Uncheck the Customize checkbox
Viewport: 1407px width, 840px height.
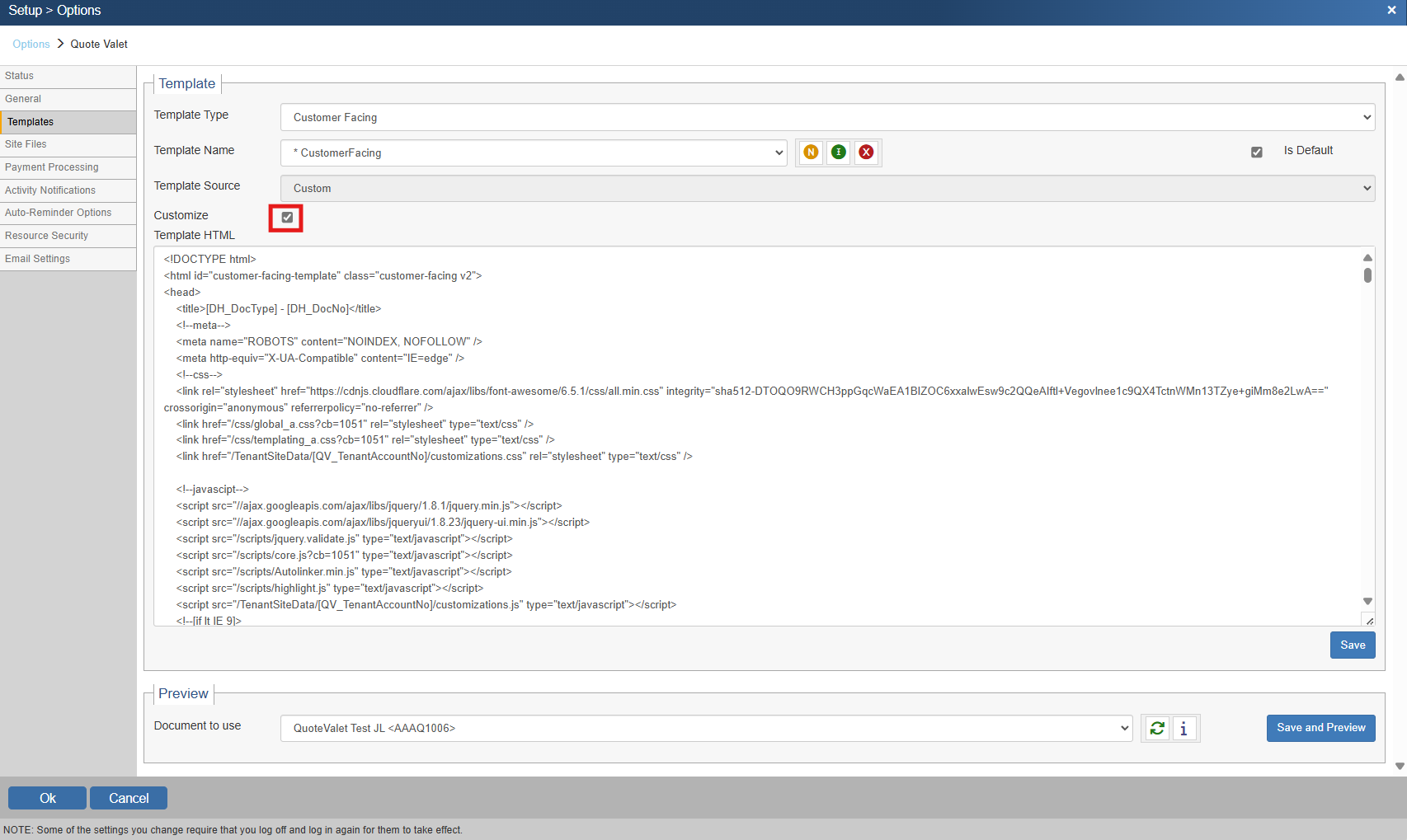[x=287, y=218]
